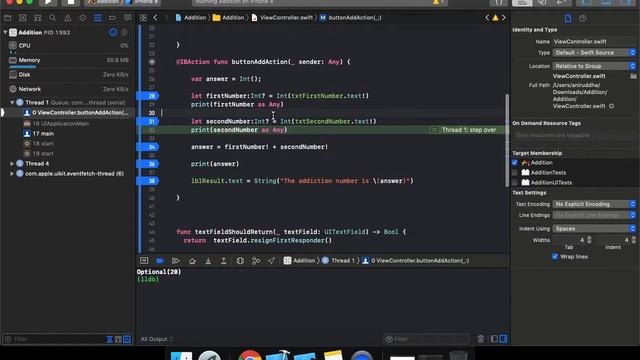Viewport: 640px width, 360px height.
Task: Open the related items grid menu
Action: coord(143,18)
